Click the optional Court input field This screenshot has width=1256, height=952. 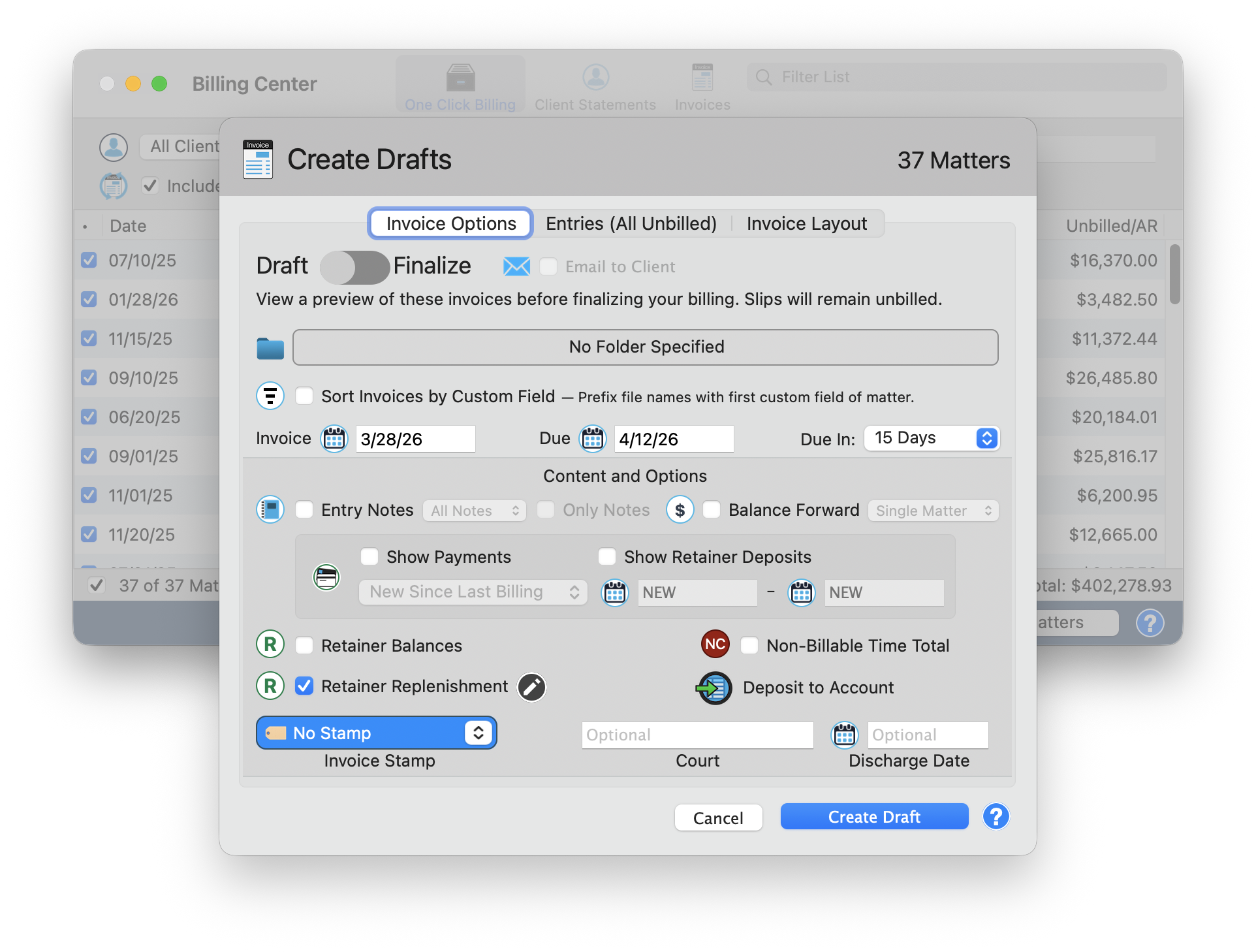coord(697,735)
